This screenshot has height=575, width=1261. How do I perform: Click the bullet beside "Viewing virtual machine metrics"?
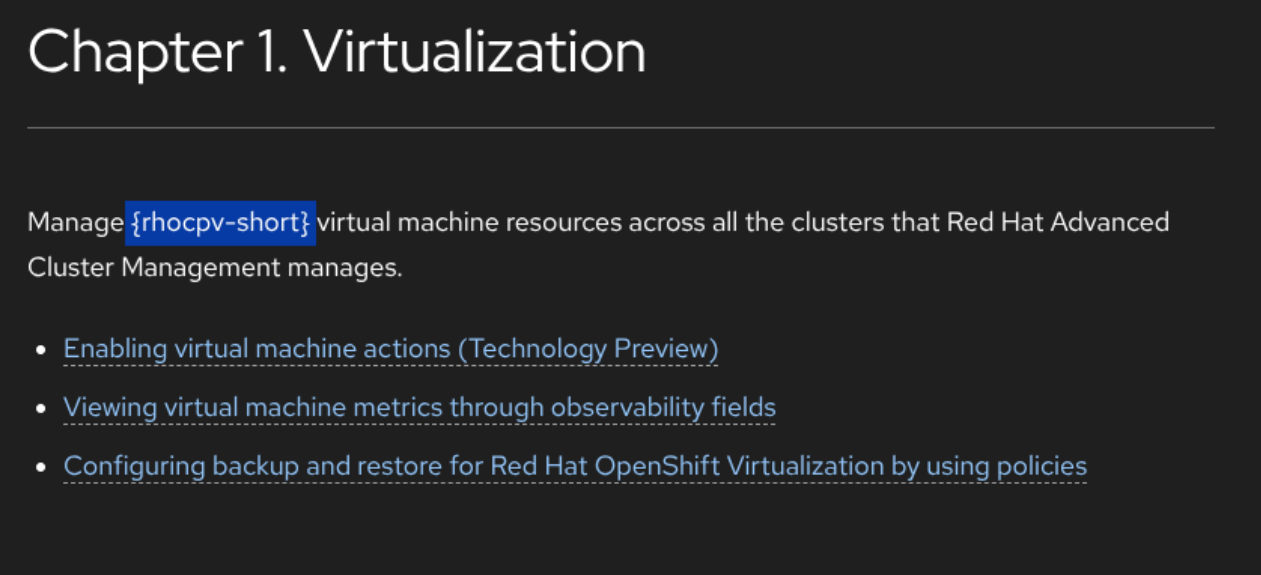pyautogui.click(x=41, y=409)
